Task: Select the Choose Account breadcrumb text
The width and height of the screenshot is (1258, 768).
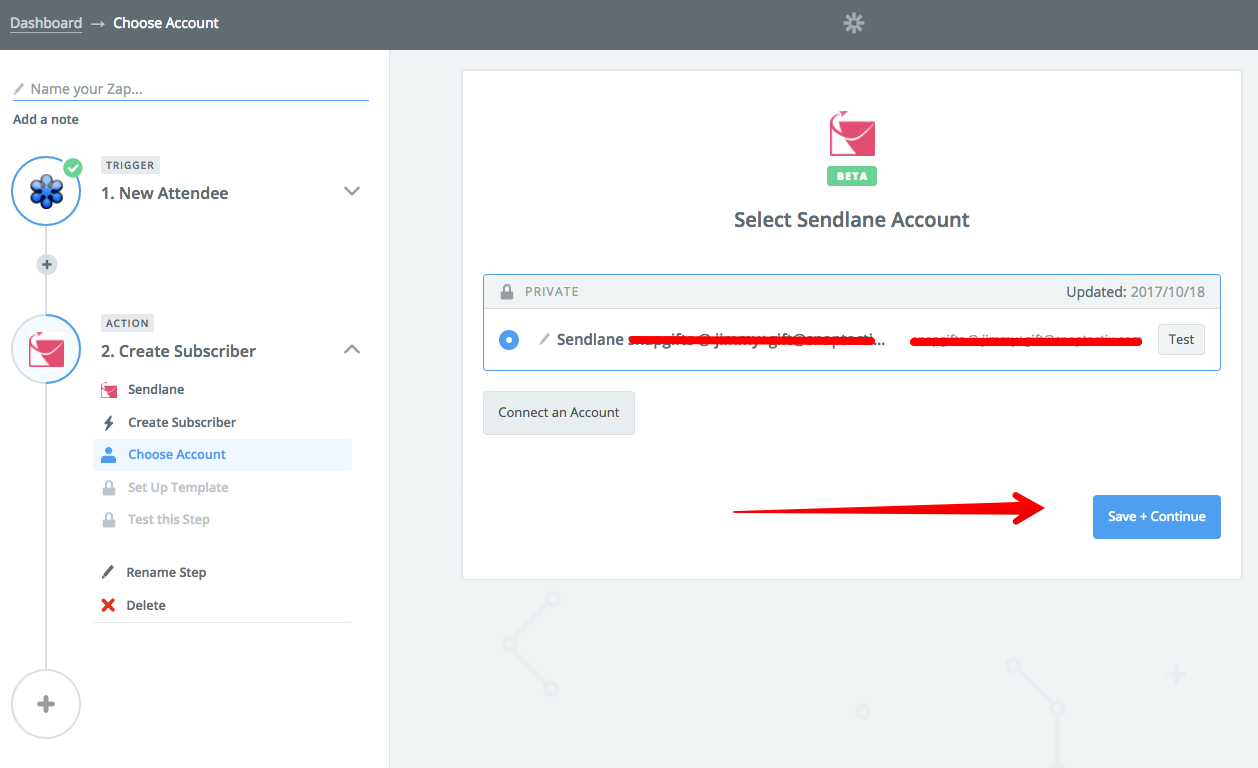Action: [x=166, y=22]
